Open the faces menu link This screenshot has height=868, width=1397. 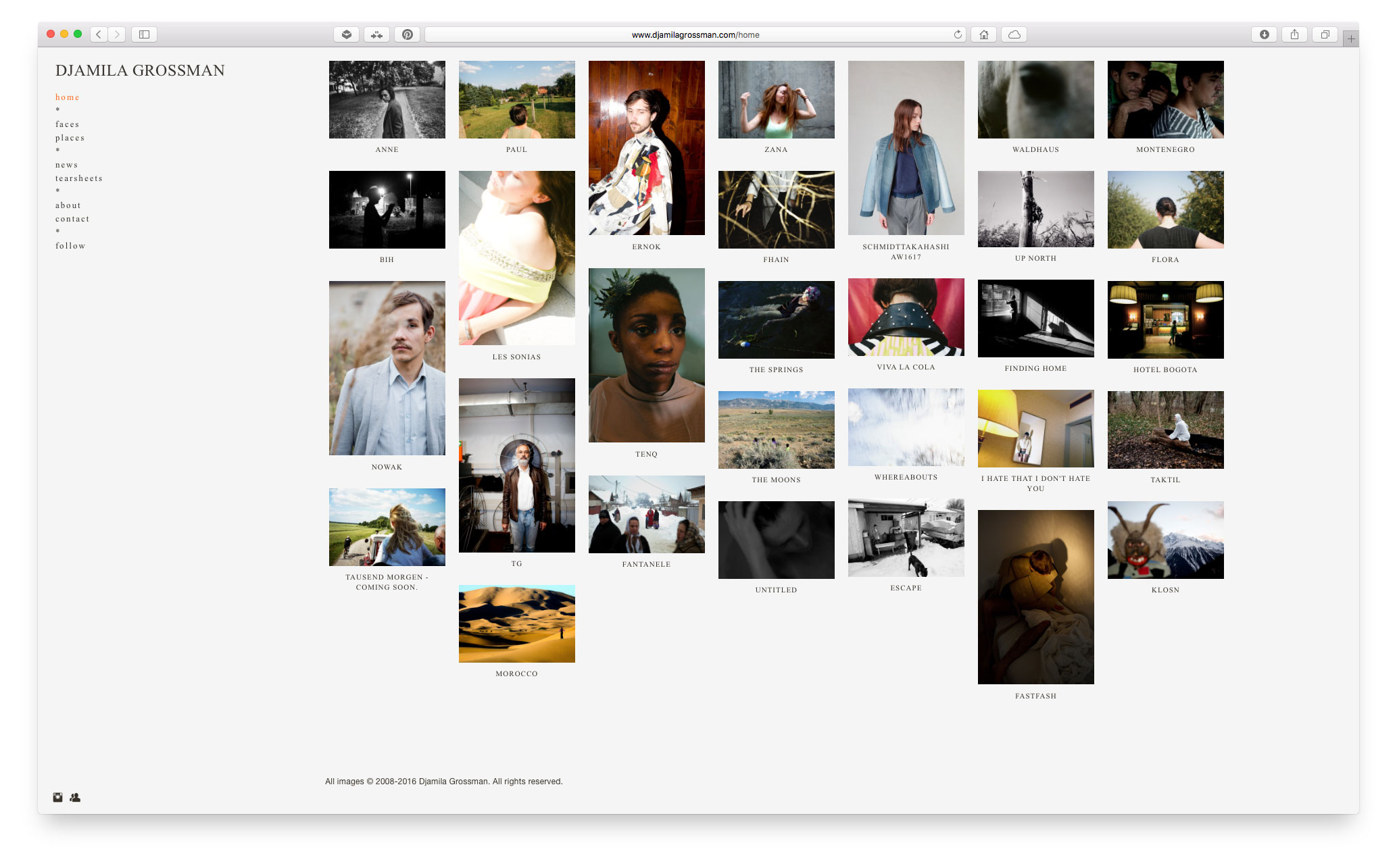tap(68, 124)
